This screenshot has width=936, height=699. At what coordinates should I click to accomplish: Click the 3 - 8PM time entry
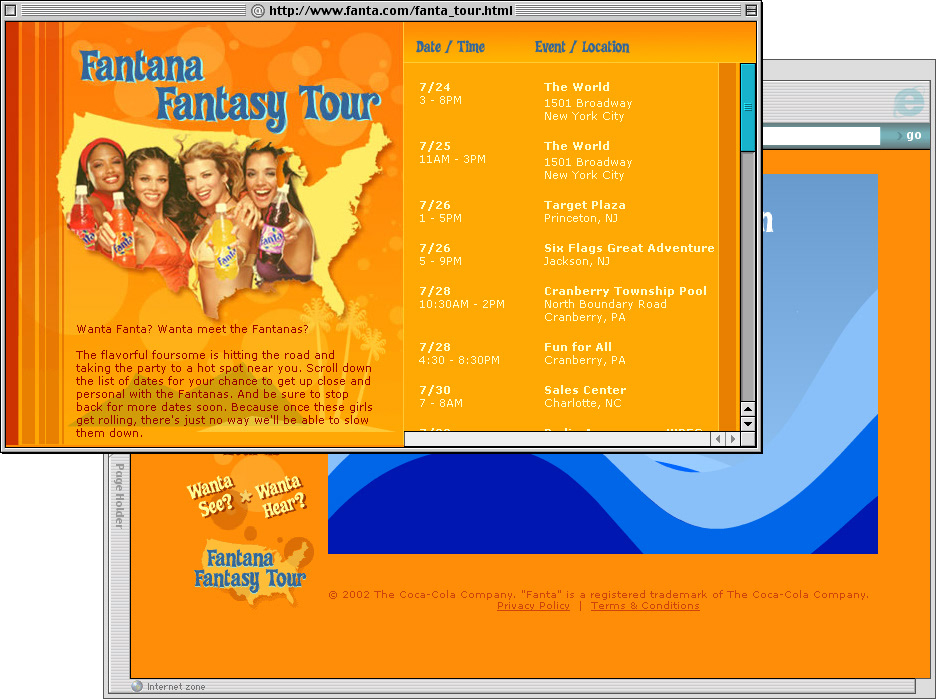441,100
